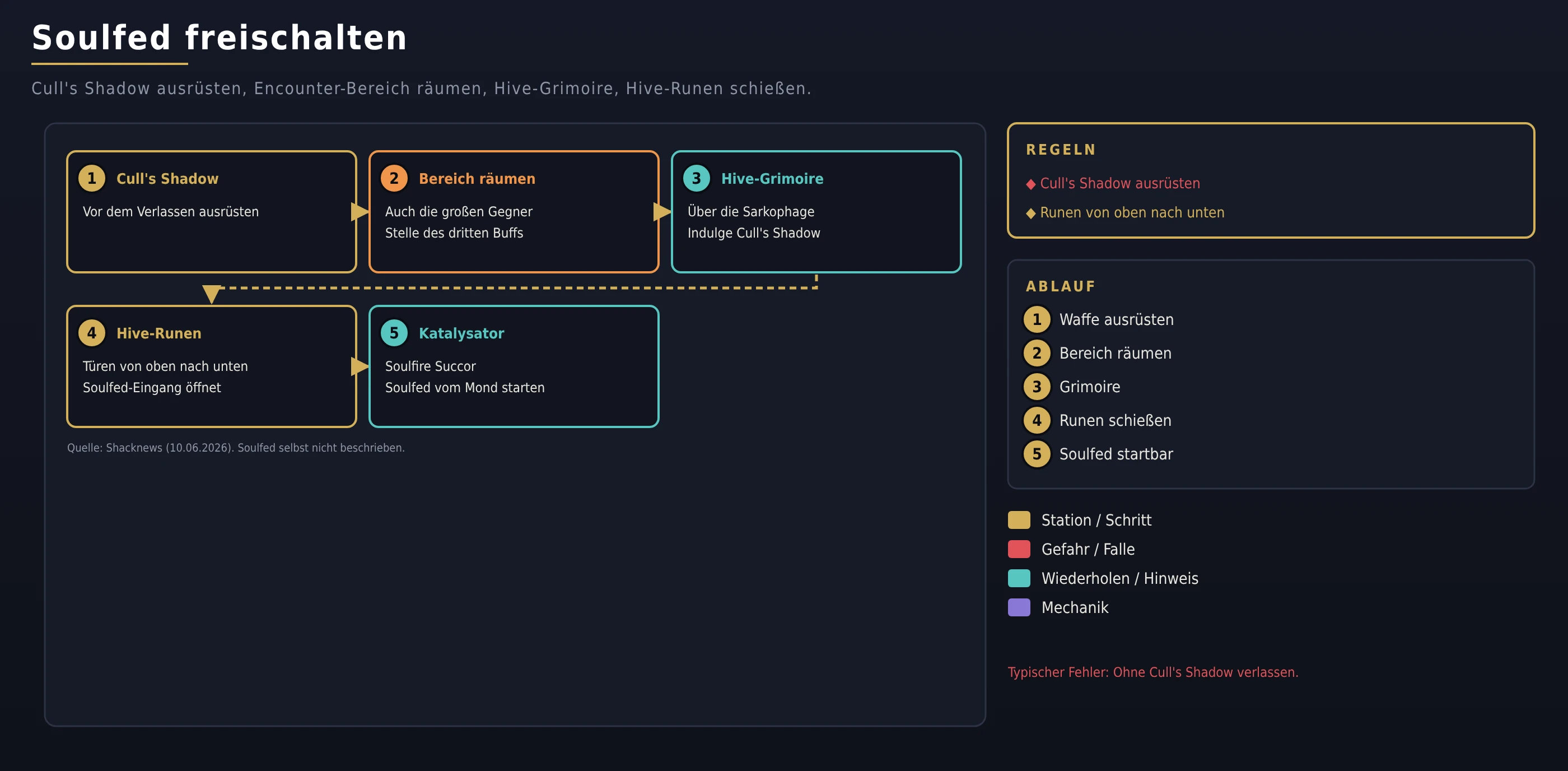Click text 'Türen von oben nach unten'
Viewport: 1568px width, 771px height.
pos(166,366)
